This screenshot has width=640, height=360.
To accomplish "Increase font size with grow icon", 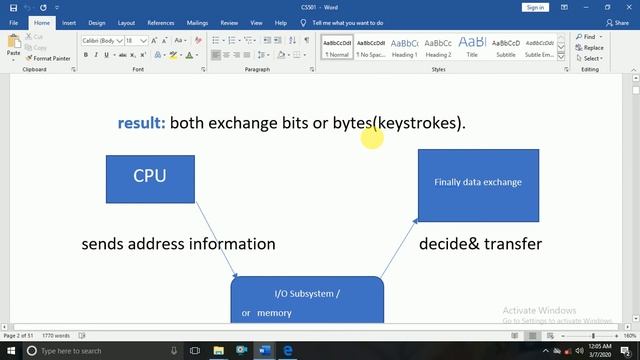I will (x=154, y=40).
